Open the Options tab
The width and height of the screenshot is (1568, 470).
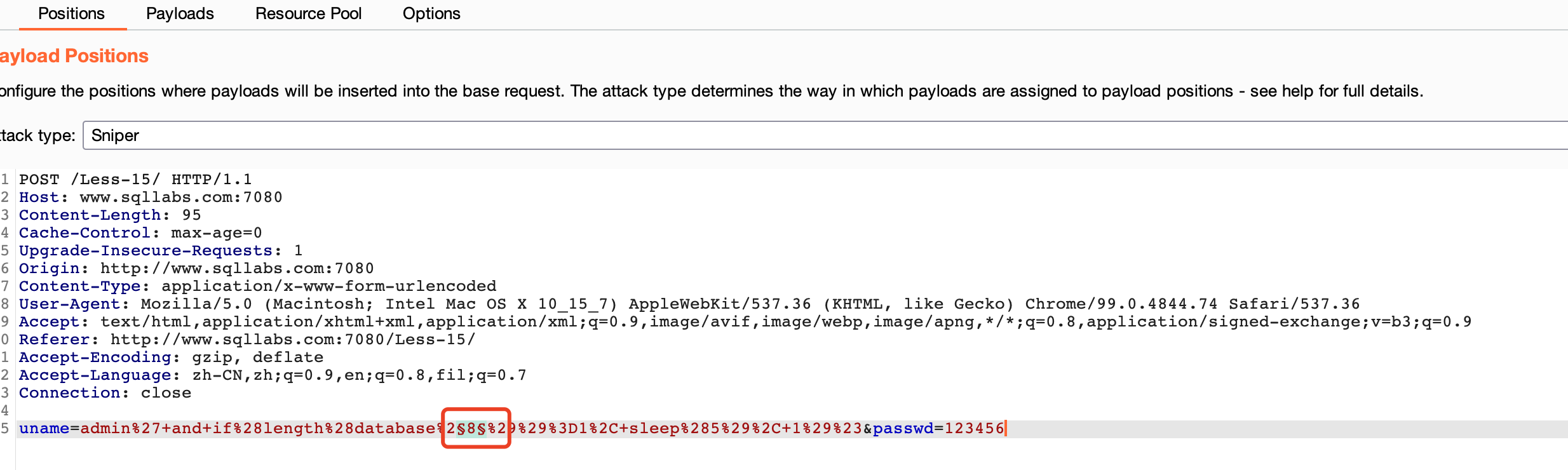coord(431,14)
